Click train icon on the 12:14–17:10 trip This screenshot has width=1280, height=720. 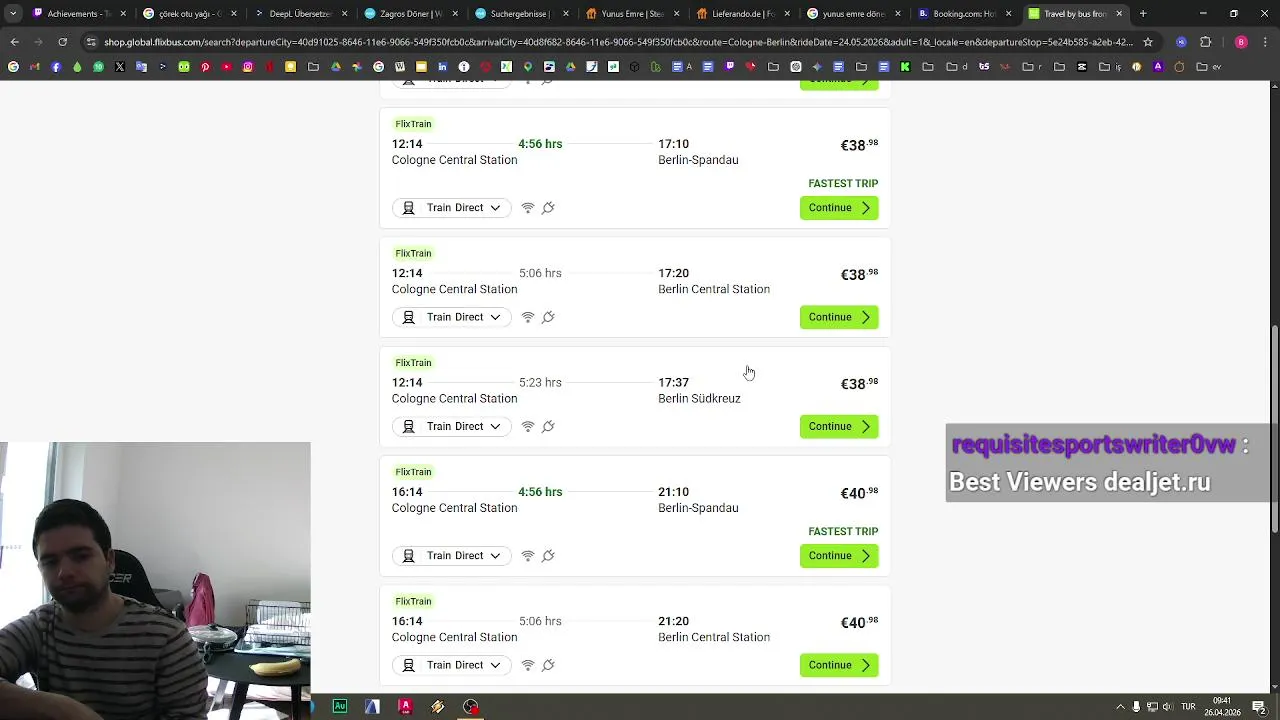[408, 208]
